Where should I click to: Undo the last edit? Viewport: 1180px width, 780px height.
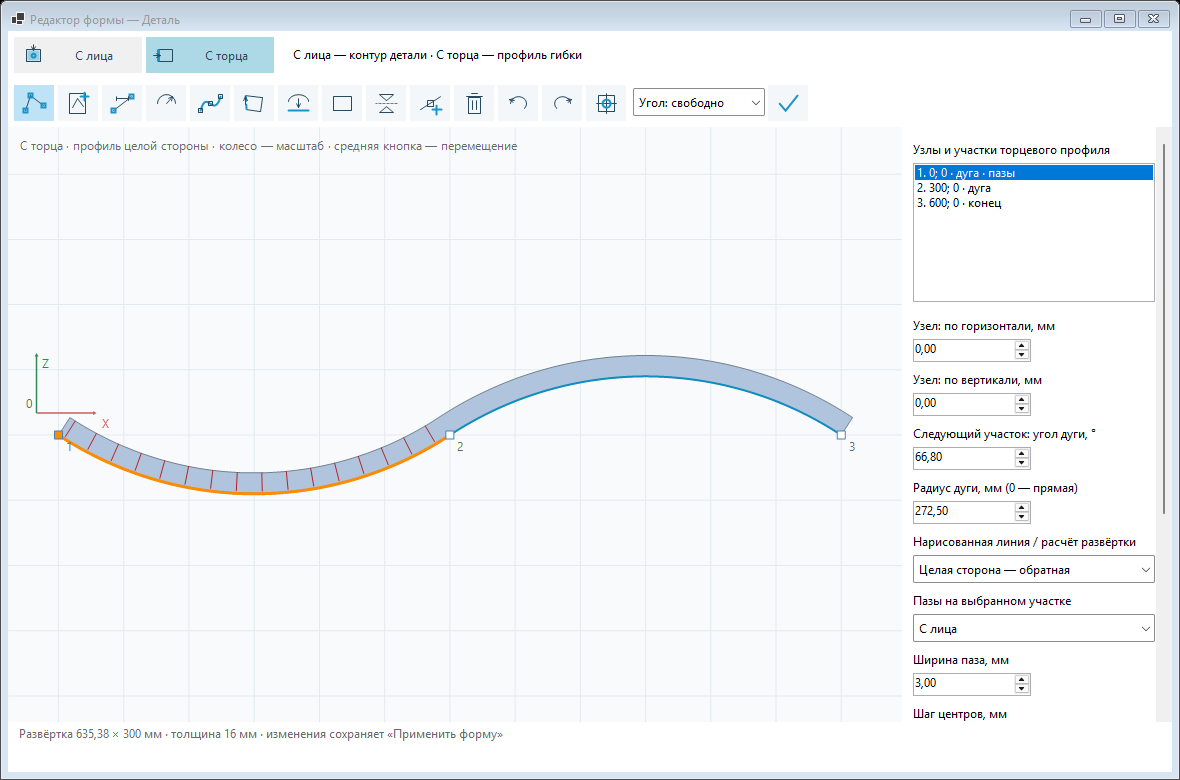[x=519, y=103]
